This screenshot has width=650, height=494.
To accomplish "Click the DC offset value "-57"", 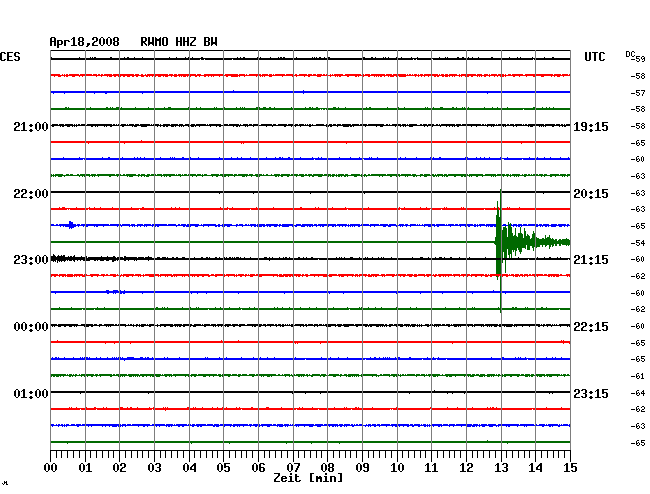I will [638, 93].
